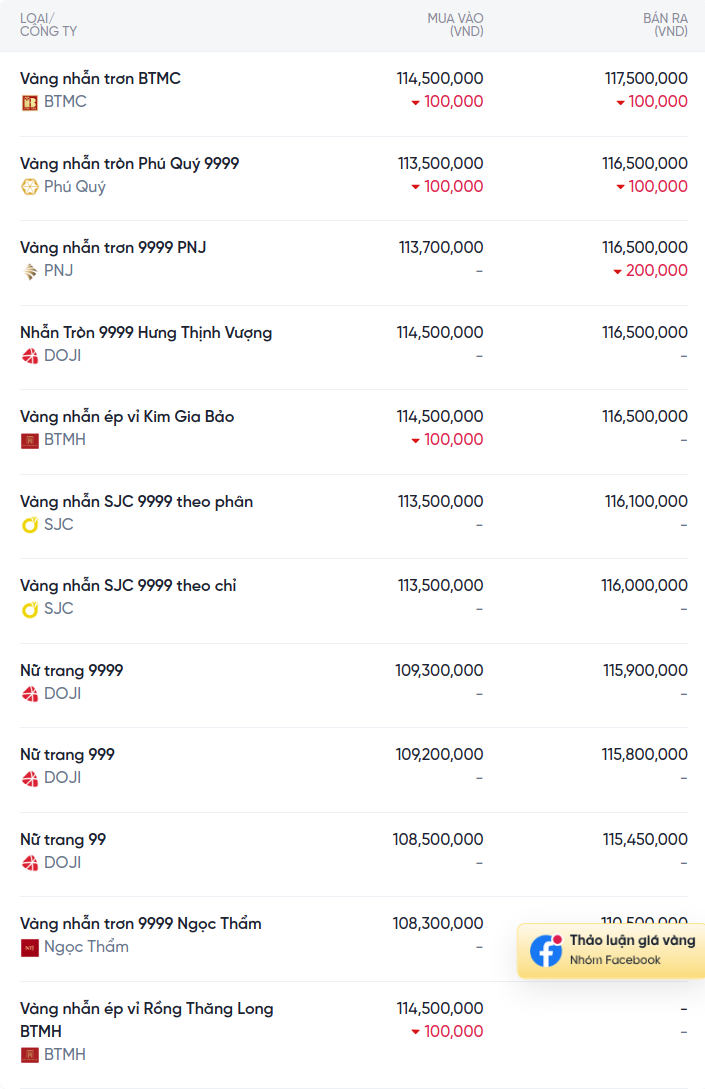The height and width of the screenshot is (1089, 705).
Task: Click the BTMC logo icon in first row
Action: [29, 103]
